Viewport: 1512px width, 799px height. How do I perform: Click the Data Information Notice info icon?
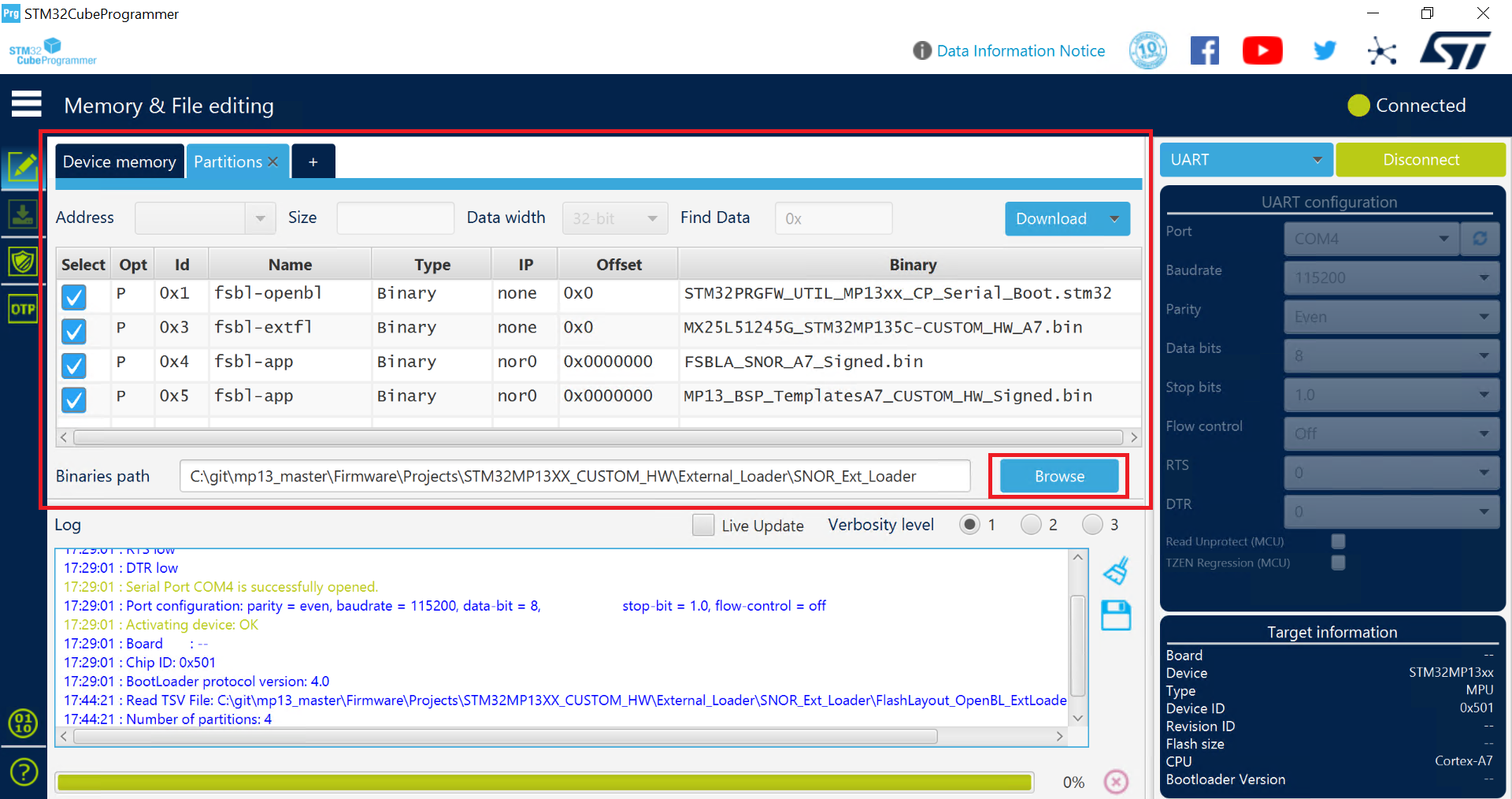922,50
